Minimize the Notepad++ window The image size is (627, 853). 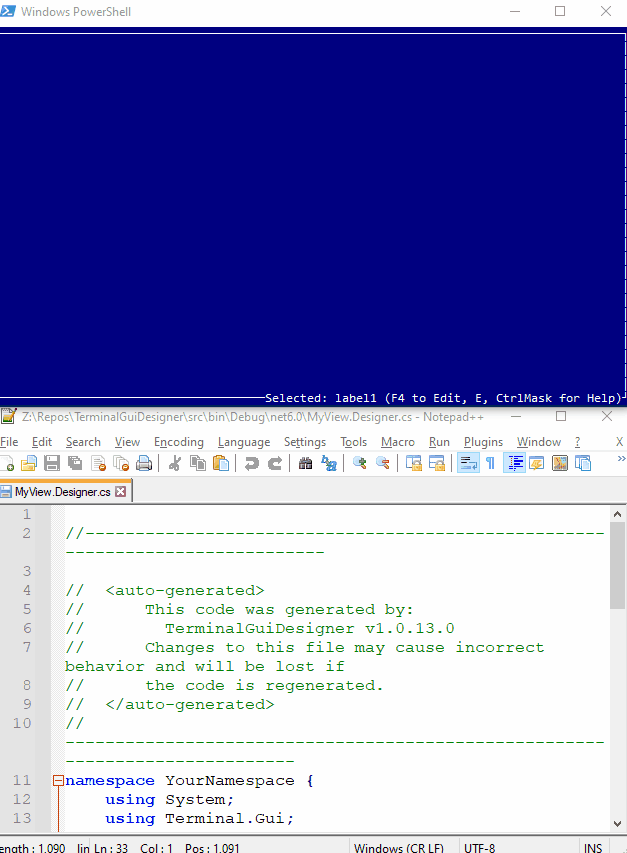pyautogui.click(x=516, y=417)
